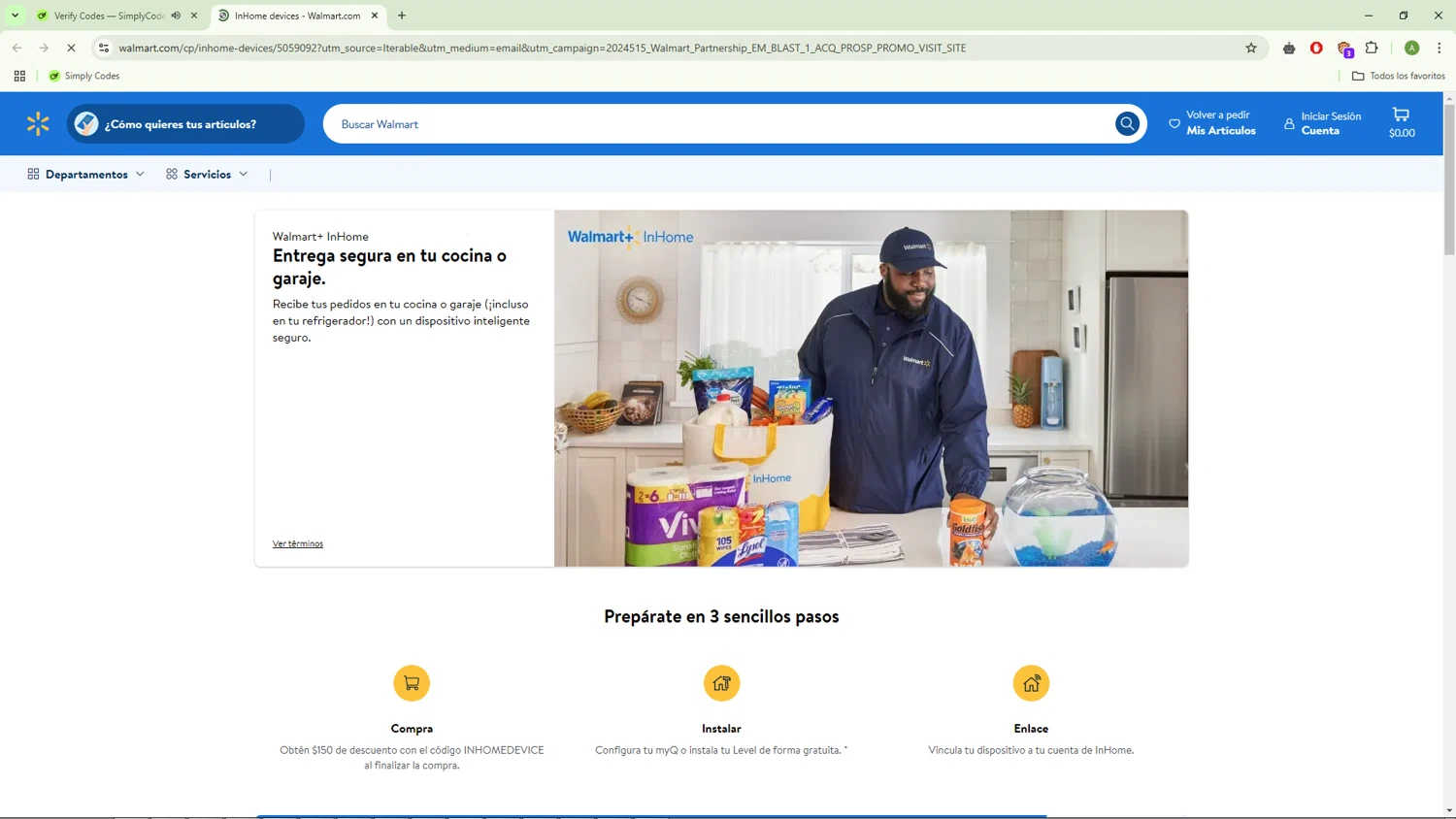The image size is (1456, 819).
Task: Open a new browser tab
Action: [x=402, y=16]
